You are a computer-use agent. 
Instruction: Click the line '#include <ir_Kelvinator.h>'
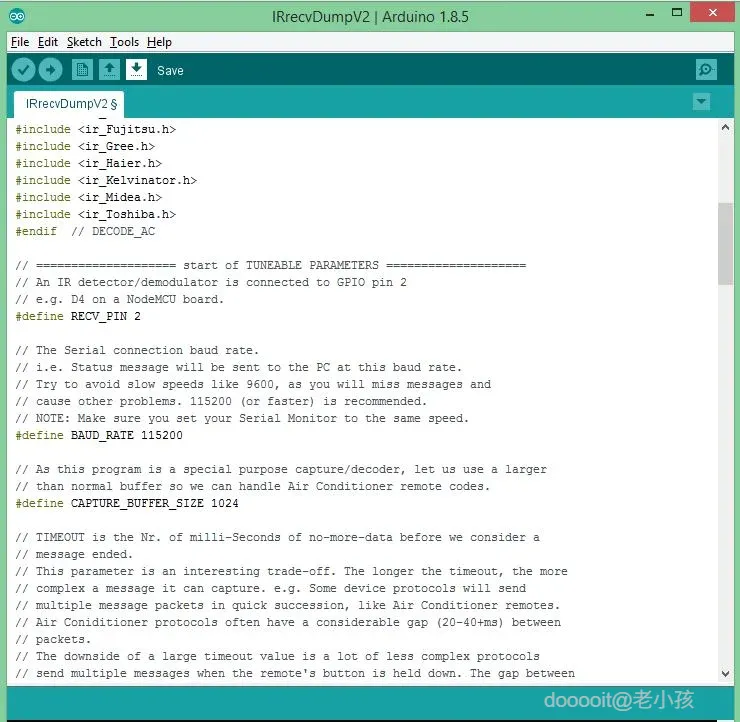(106, 180)
